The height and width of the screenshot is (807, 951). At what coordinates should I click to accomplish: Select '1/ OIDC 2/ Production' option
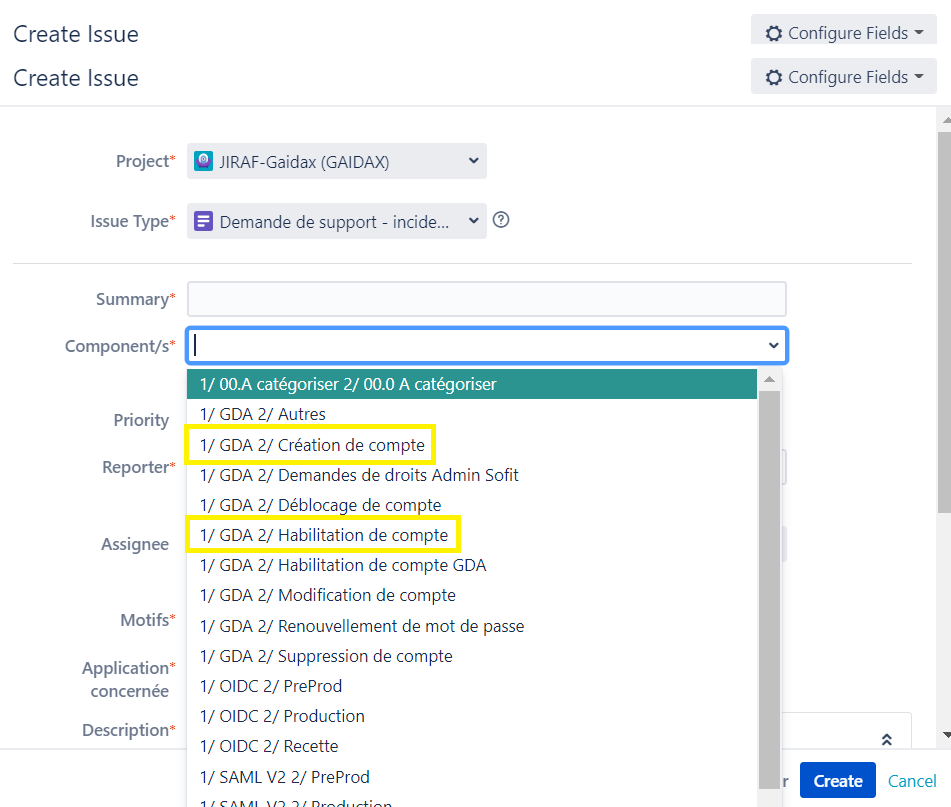pos(472,716)
